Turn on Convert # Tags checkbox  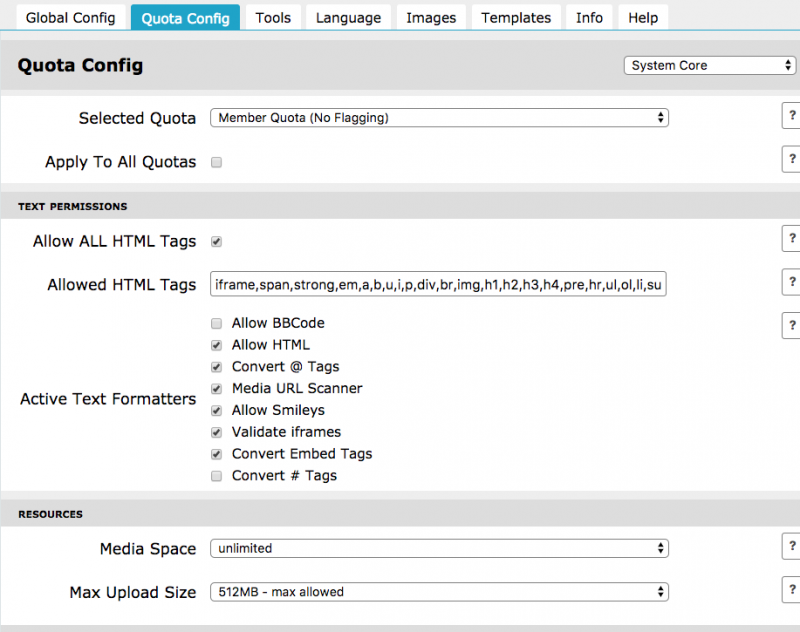point(216,476)
